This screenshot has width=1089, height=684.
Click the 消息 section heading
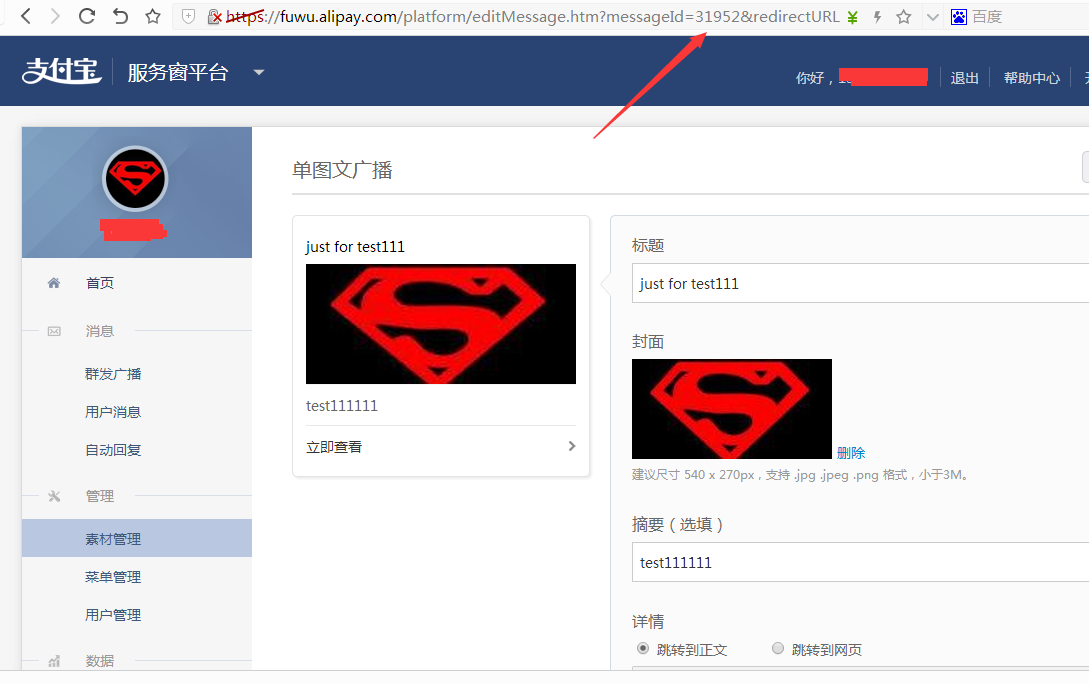99,331
